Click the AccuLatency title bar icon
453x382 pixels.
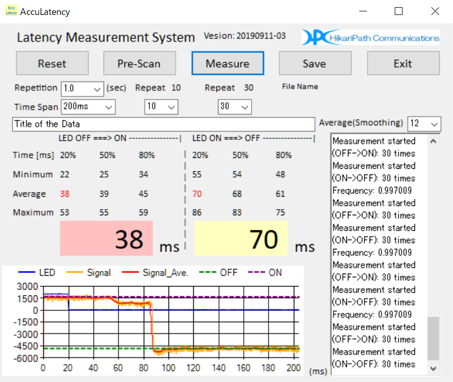pyautogui.click(x=11, y=11)
